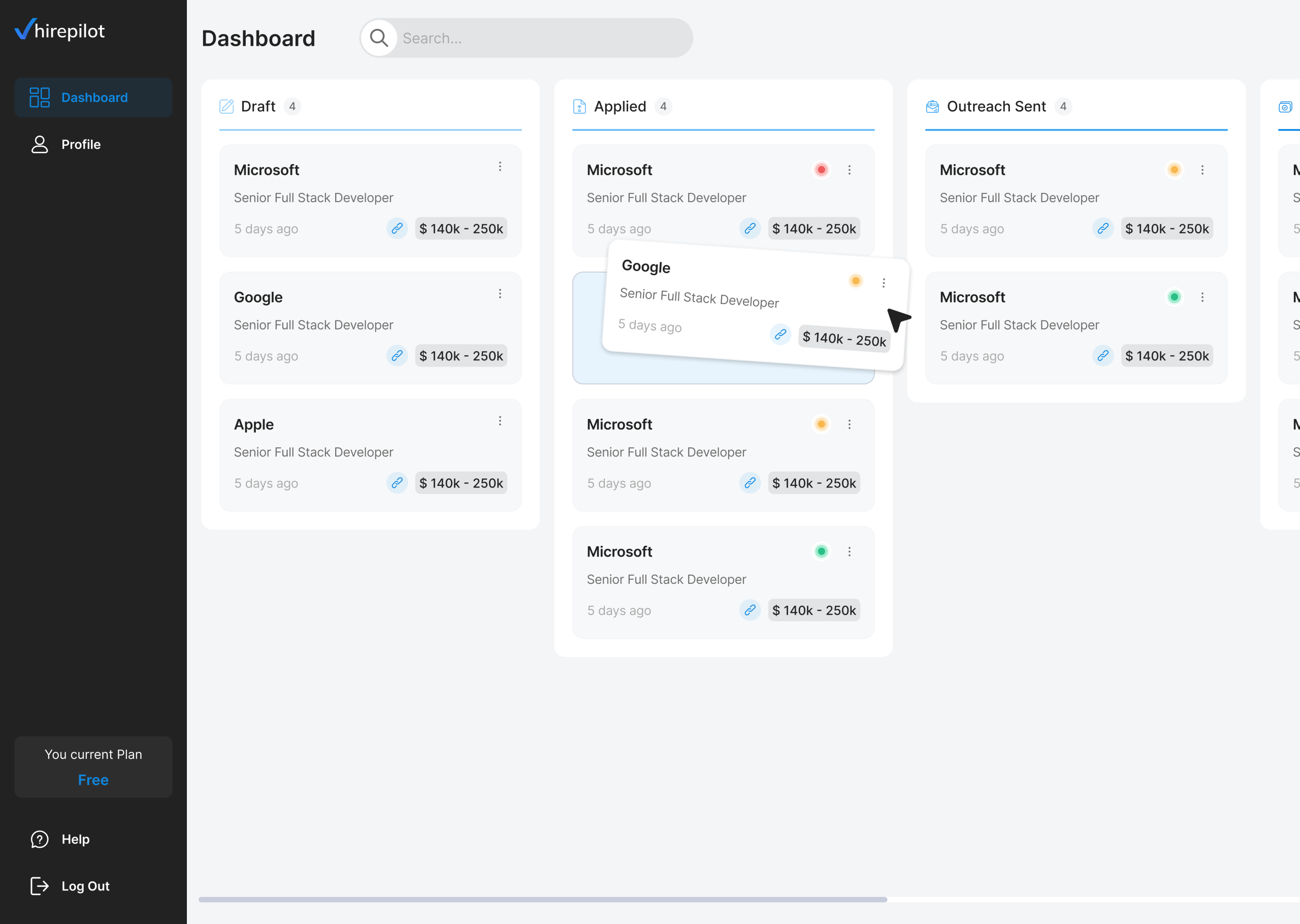Click the Profile person icon in sidebar
1300x924 pixels.
pos(40,145)
